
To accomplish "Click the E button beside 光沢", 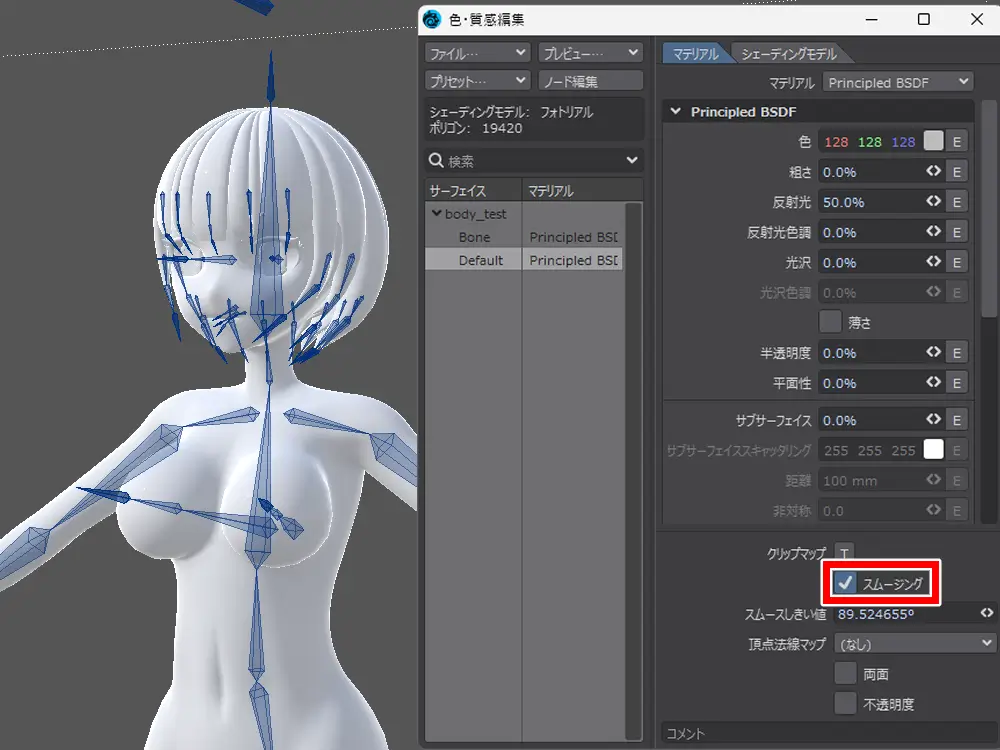I will [x=956, y=262].
